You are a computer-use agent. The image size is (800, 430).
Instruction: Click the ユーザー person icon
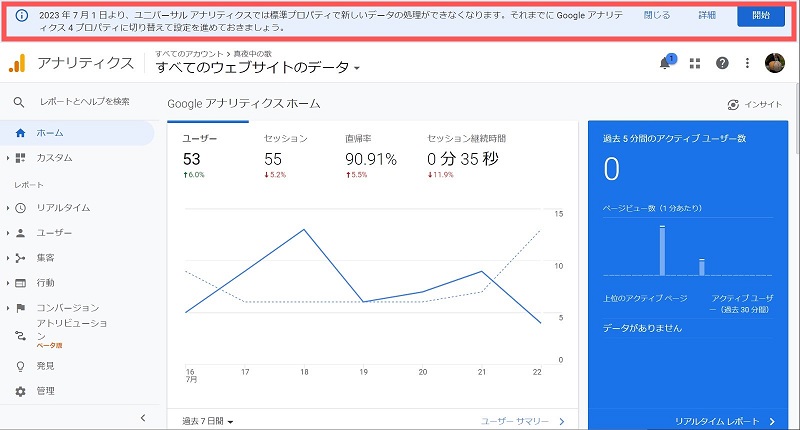[x=20, y=233]
